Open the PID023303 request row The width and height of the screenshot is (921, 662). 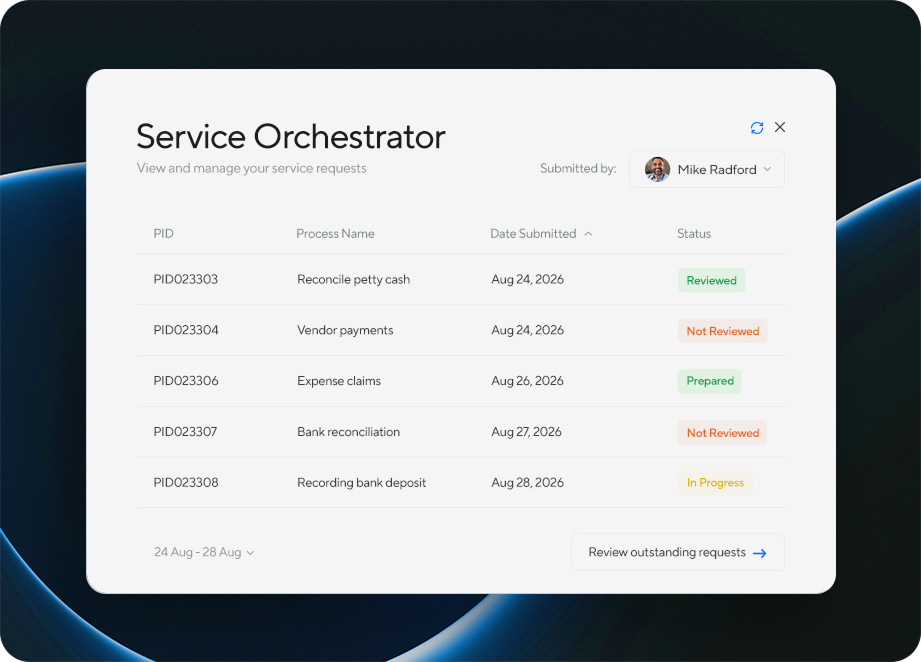click(x=185, y=280)
